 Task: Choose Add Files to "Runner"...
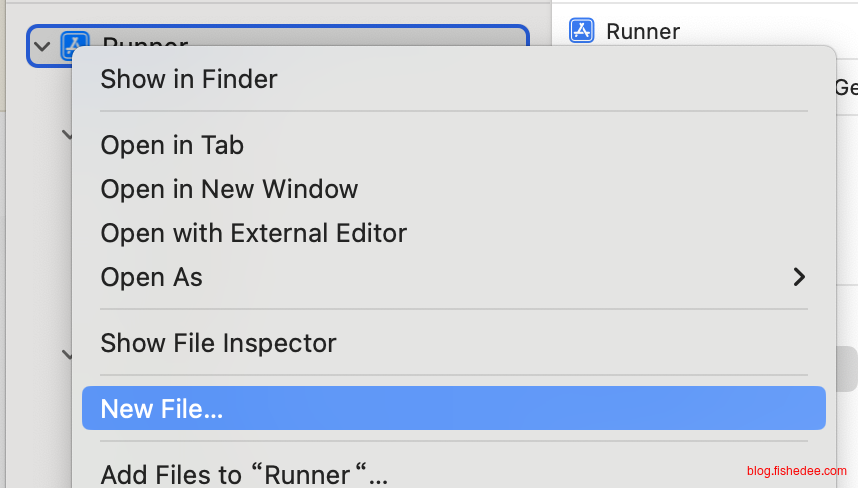point(244,473)
